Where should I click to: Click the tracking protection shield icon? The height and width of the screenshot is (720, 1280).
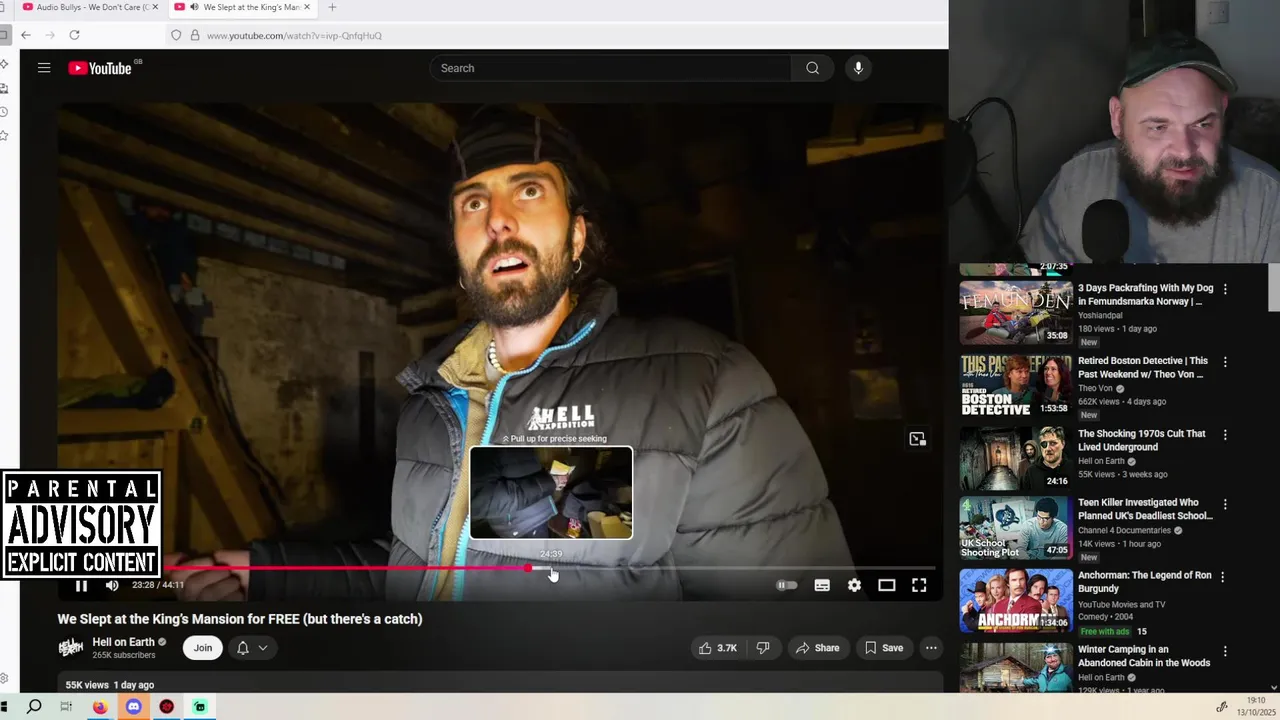[x=176, y=35]
